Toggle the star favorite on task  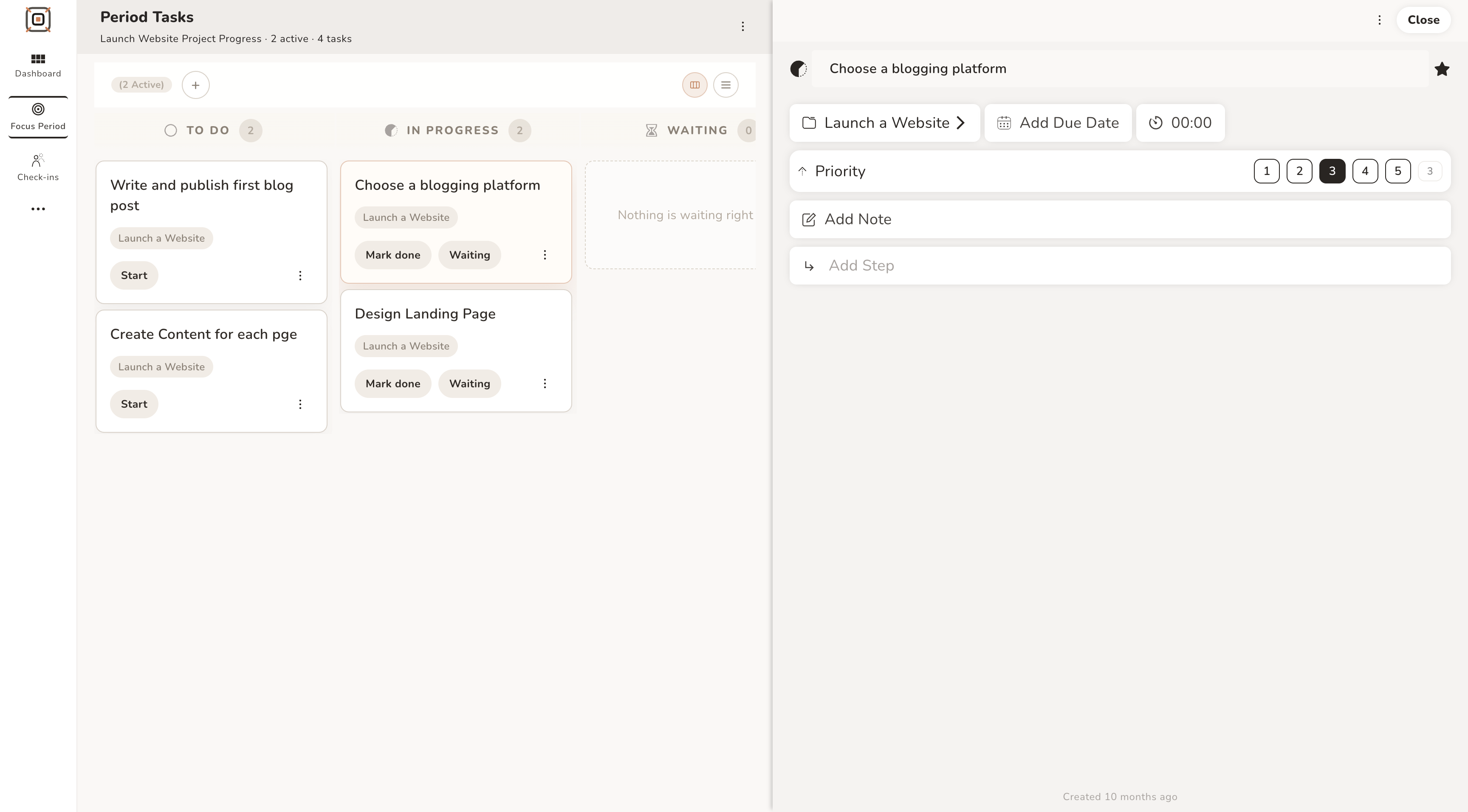[x=1442, y=69]
